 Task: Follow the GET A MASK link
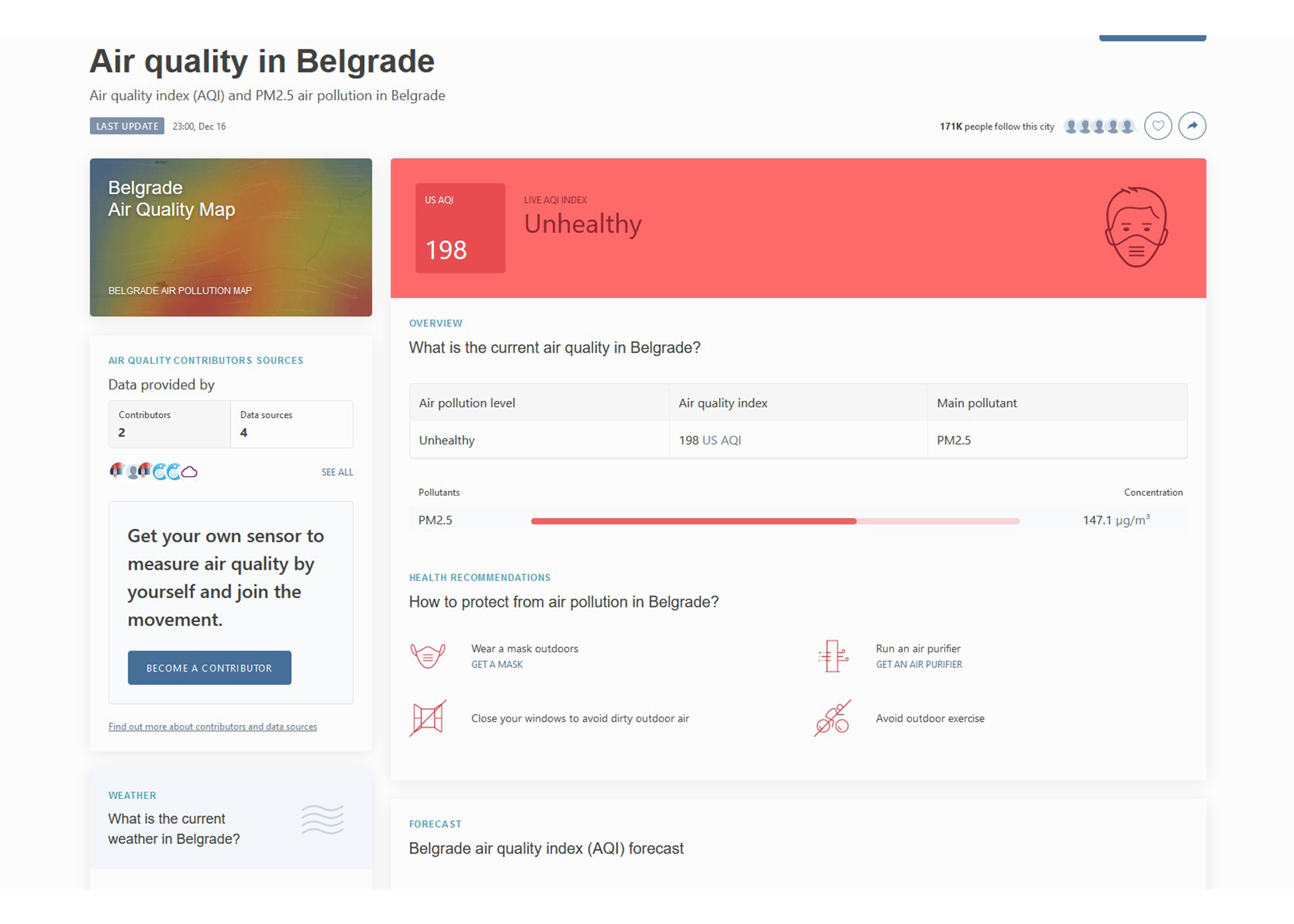pos(497,665)
